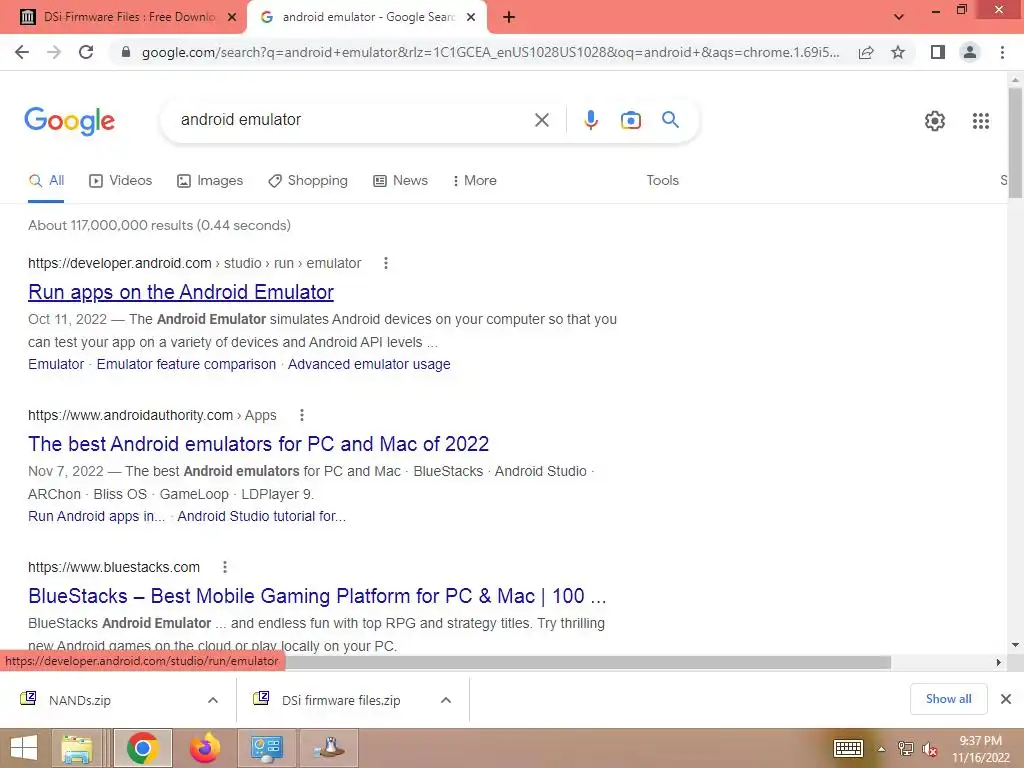Open the Chrome profile avatar
The height and width of the screenshot is (768, 1024).
970,52
